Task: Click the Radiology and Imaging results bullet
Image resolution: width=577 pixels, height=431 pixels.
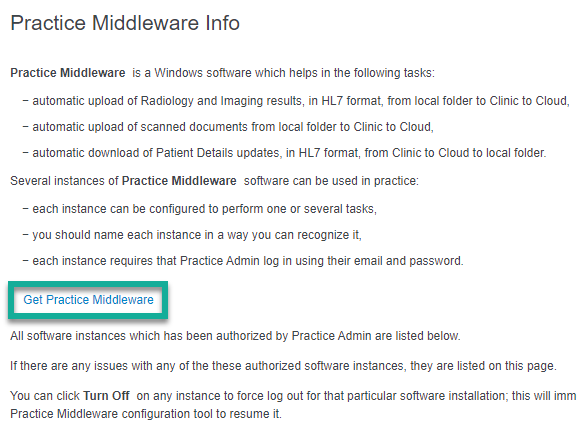Action: [296, 101]
